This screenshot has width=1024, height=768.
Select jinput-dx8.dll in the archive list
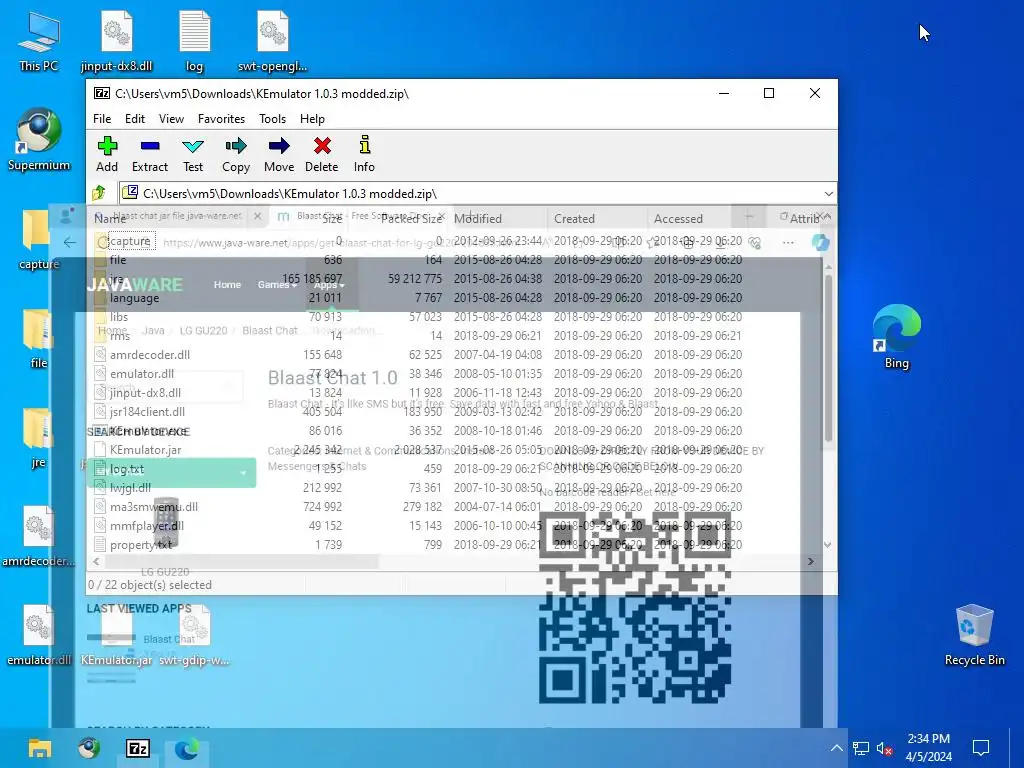pos(145,392)
